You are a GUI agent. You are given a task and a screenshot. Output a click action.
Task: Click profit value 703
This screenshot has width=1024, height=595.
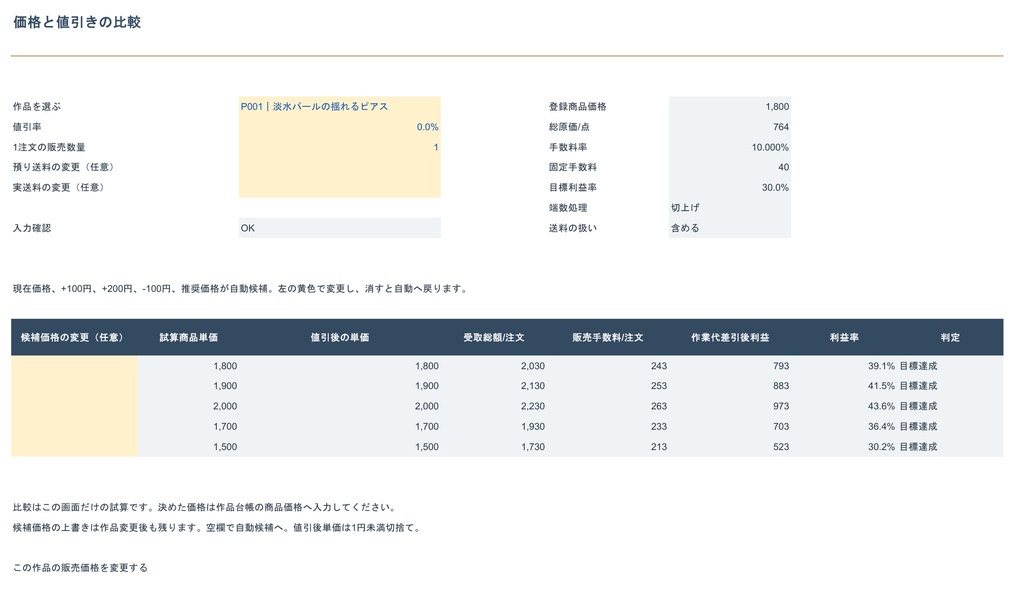click(x=781, y=426)
